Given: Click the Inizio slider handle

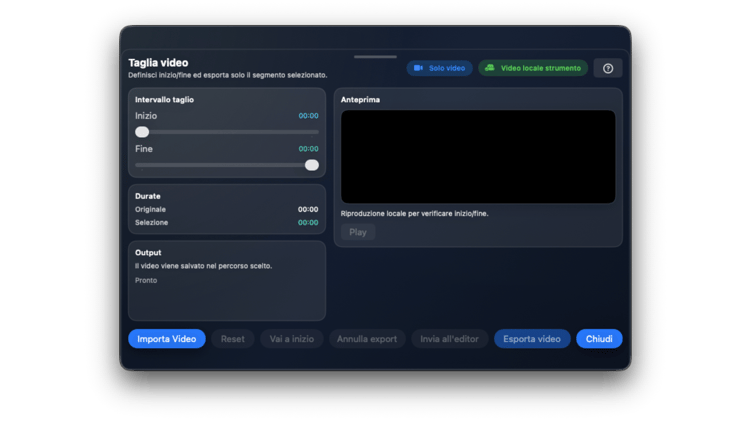Looking at the screenshot, I should (x=142, y=132).
